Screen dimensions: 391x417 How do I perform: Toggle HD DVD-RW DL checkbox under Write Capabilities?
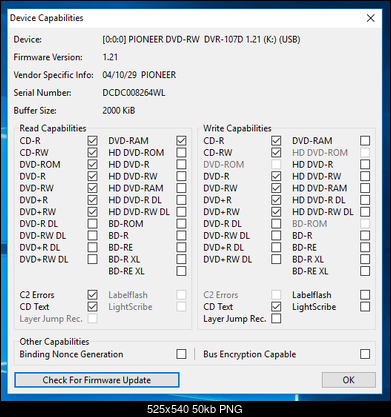pyautogui.click(x=365, y=212)
